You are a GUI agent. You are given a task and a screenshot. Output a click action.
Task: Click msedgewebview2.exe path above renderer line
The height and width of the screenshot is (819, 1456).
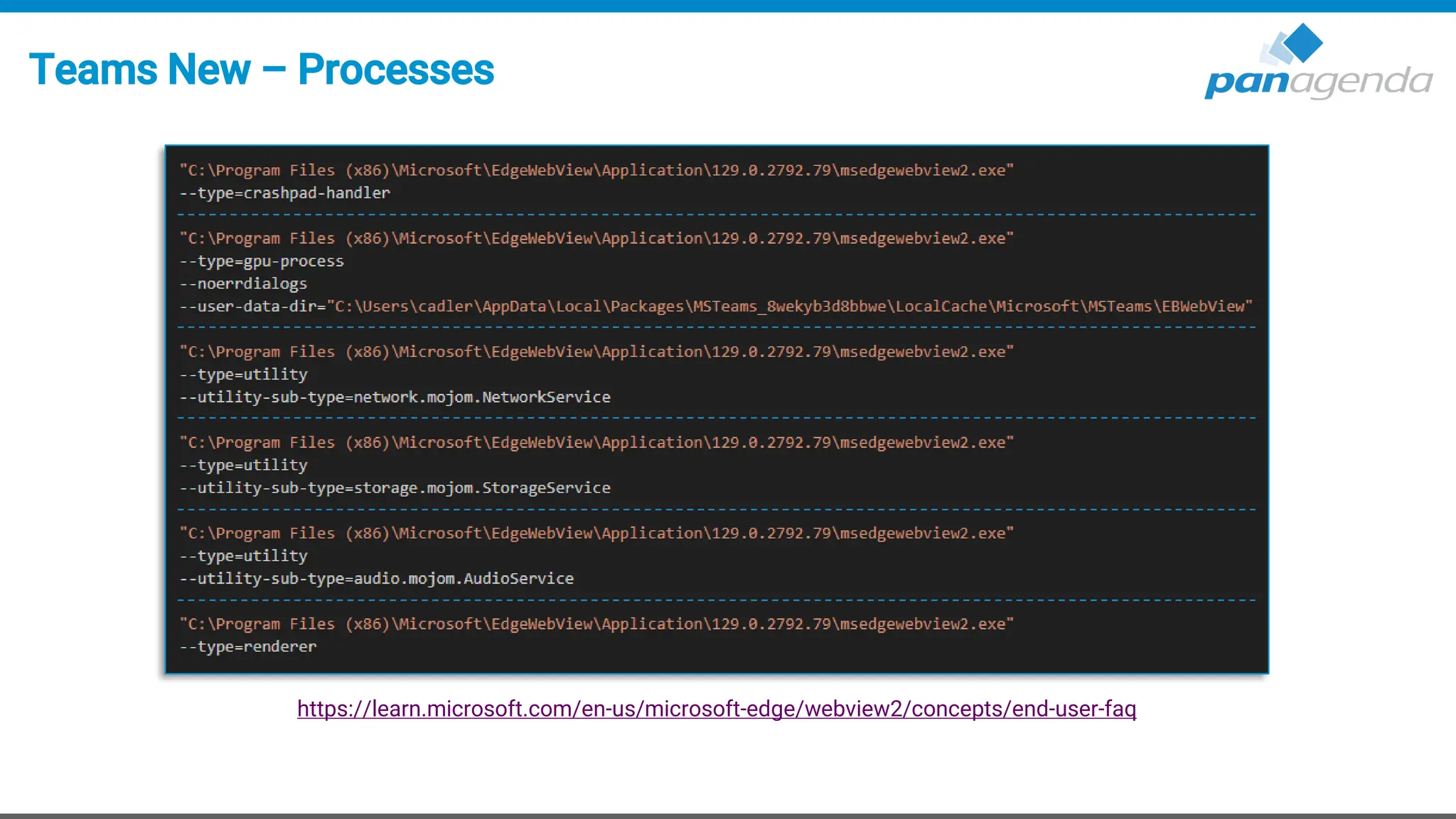[596, 623]
